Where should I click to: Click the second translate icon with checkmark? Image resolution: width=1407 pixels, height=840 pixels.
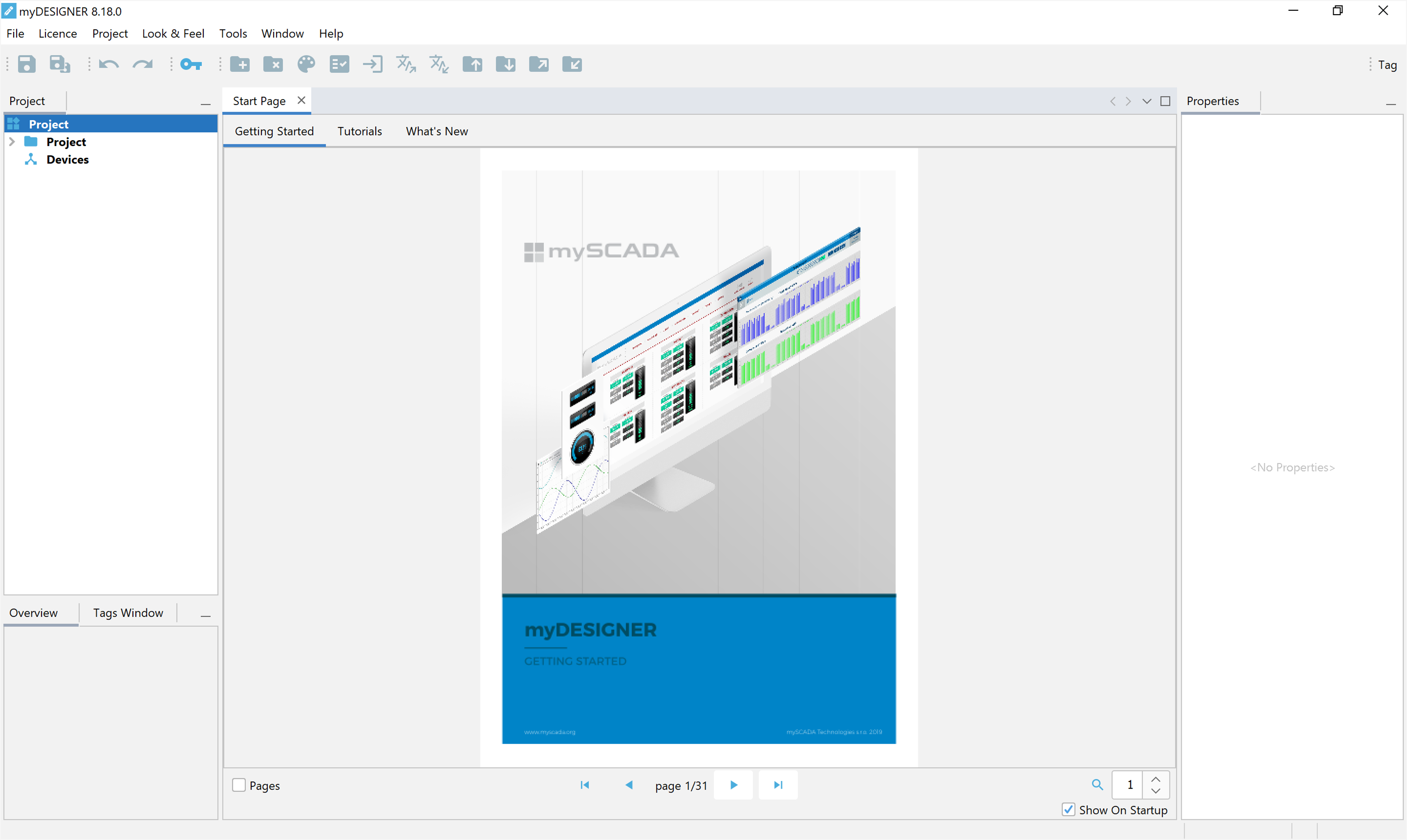[439, 64]
